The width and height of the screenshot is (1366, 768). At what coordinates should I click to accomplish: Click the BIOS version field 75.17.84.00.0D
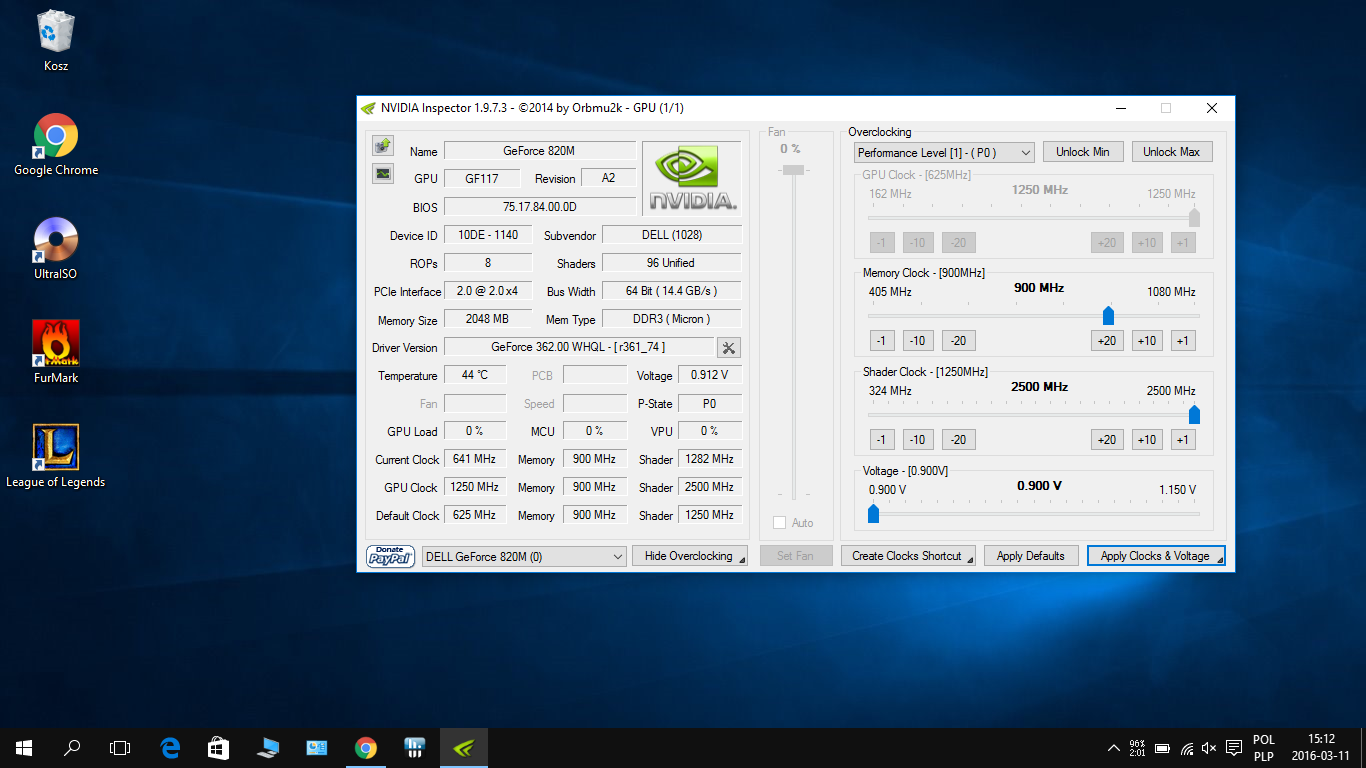540,207
